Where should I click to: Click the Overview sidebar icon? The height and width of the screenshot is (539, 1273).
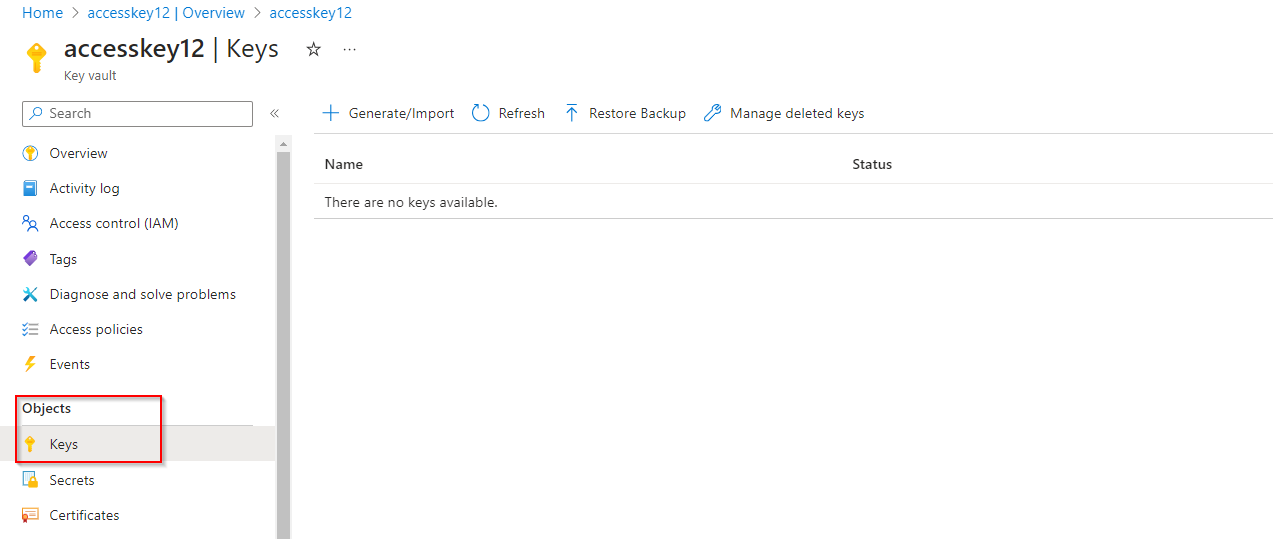click(30, 153)
